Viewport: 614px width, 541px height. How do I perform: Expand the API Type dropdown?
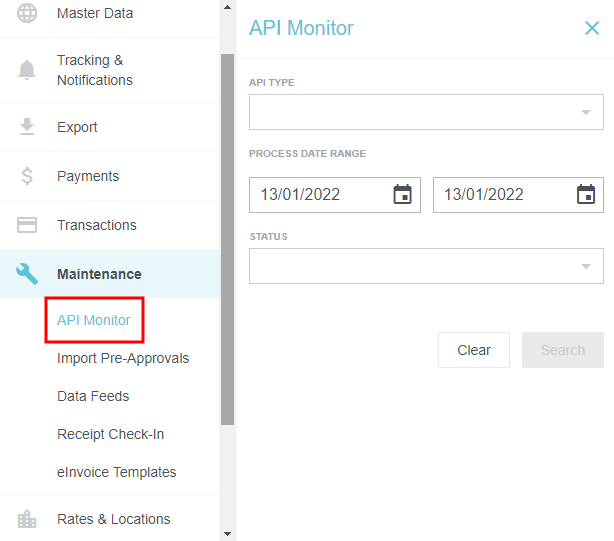pyautogui.click(x=586, y=112)
